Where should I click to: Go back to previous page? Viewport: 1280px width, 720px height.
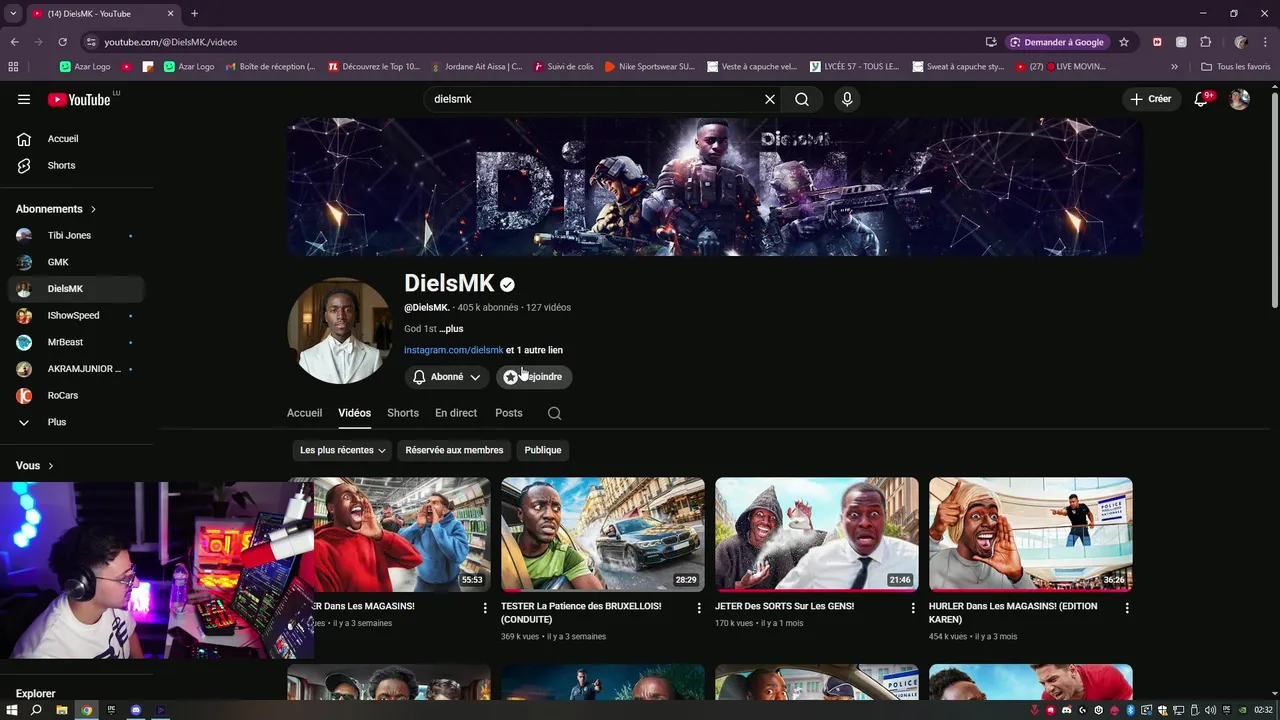tap(14, 42)
